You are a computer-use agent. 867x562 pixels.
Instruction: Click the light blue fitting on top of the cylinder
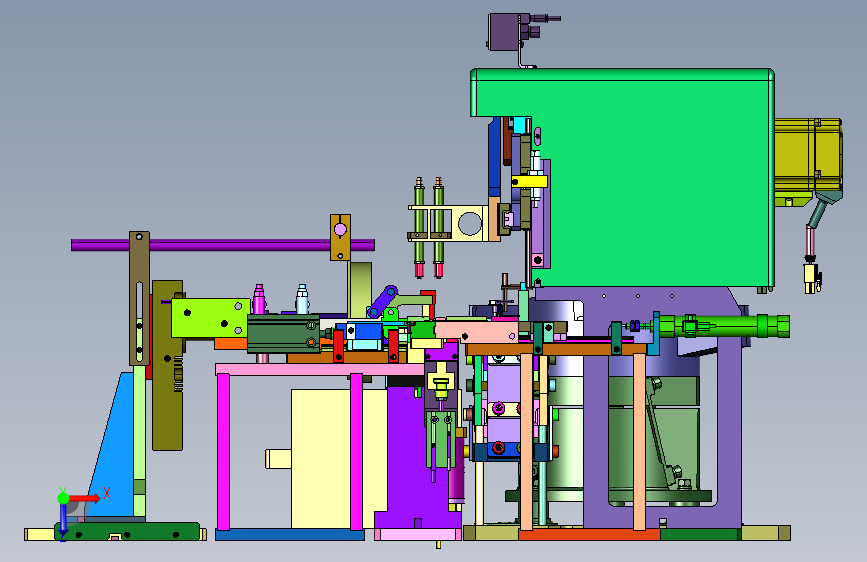tap(302, 299)
